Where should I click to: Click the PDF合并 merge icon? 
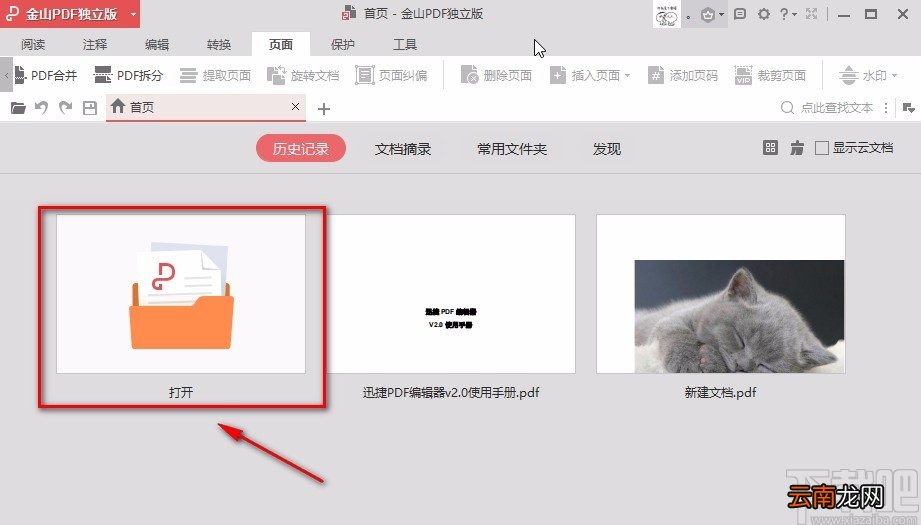click(x=21, y=75)
